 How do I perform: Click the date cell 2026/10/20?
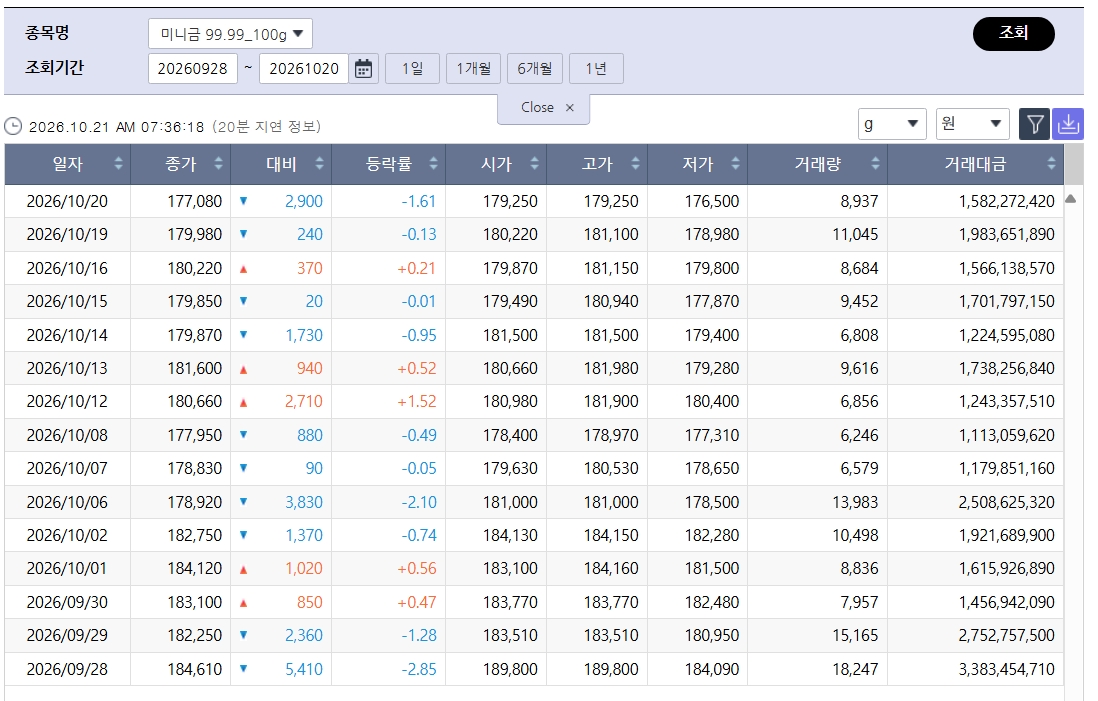67,202
